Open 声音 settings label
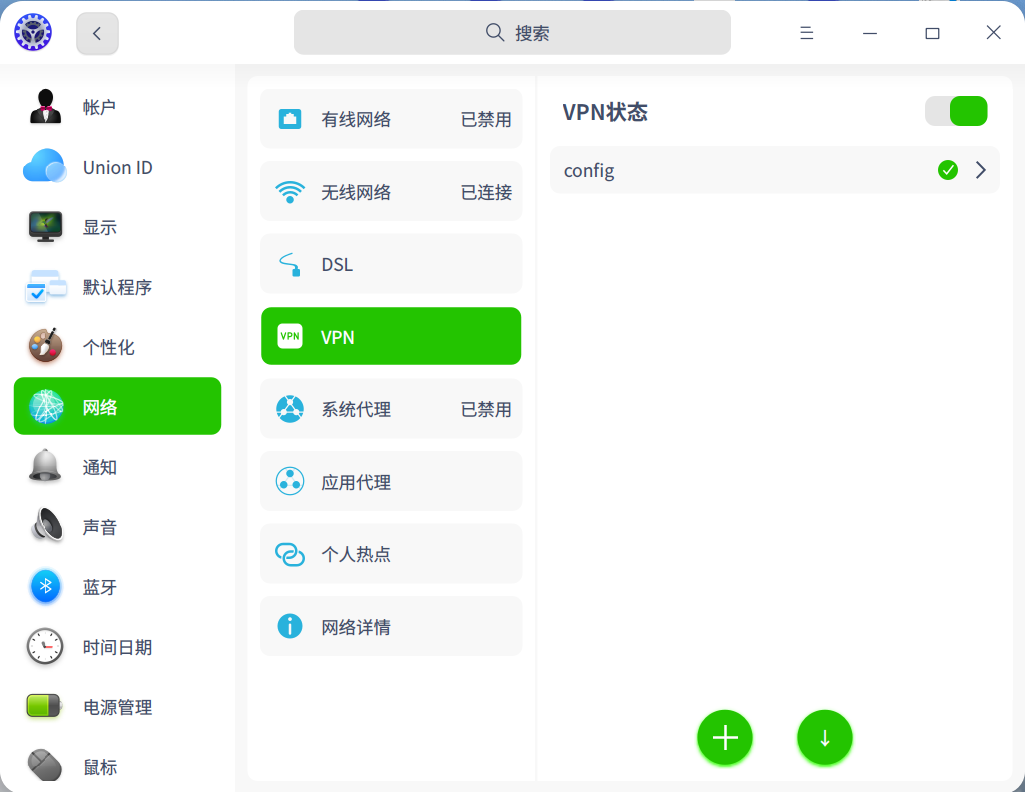The width and height of the screenshot is (1025, 792). point(99,527)
